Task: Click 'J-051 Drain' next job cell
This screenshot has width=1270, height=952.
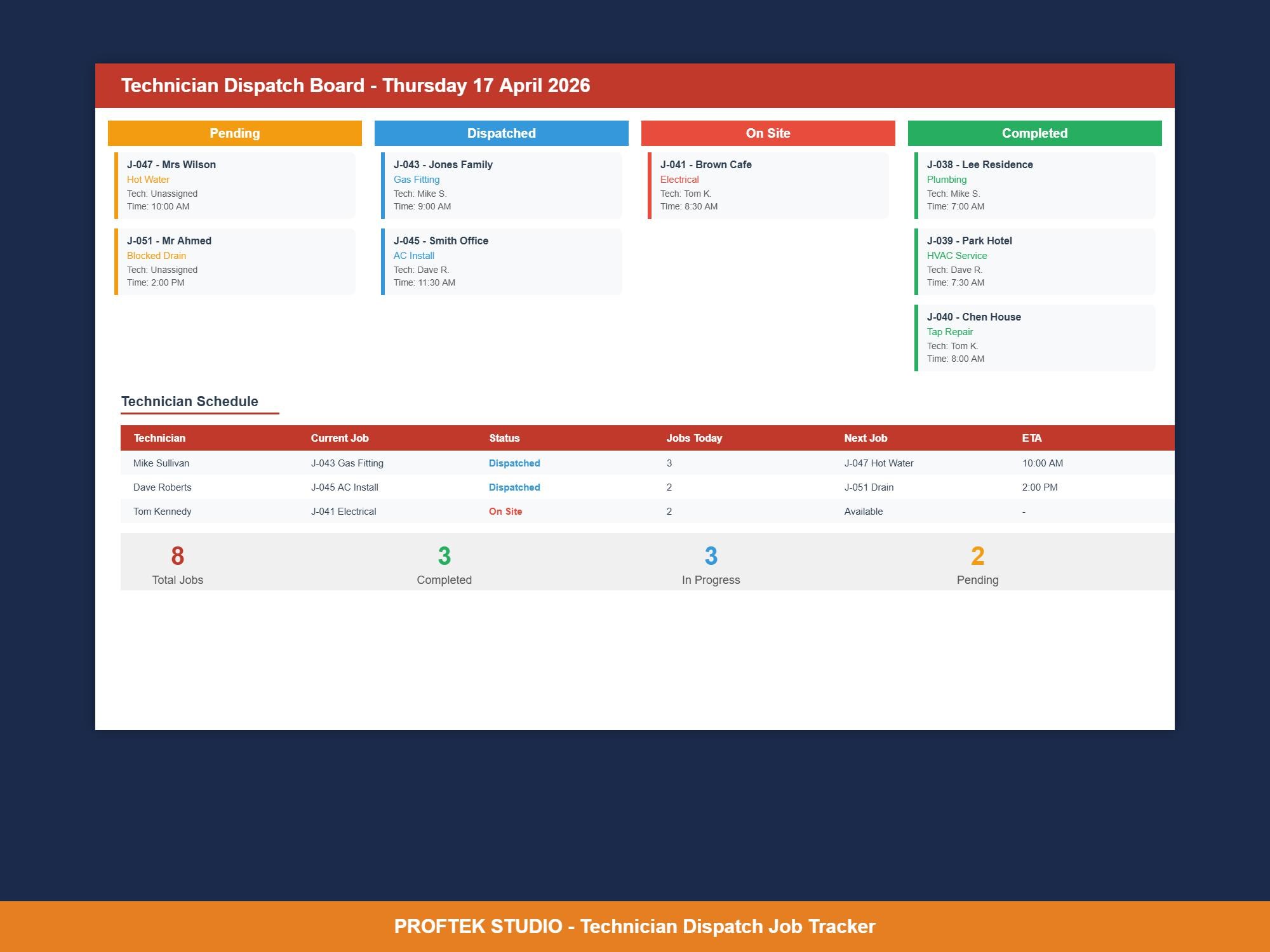Action: click(x=869, y=487)
